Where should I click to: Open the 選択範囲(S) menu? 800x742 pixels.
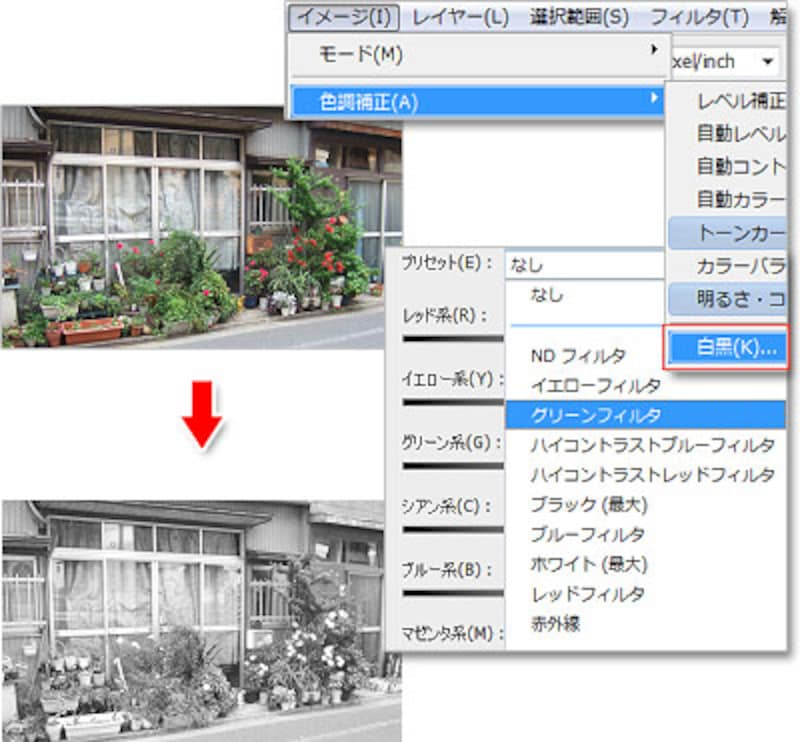[x=579, y=17]
